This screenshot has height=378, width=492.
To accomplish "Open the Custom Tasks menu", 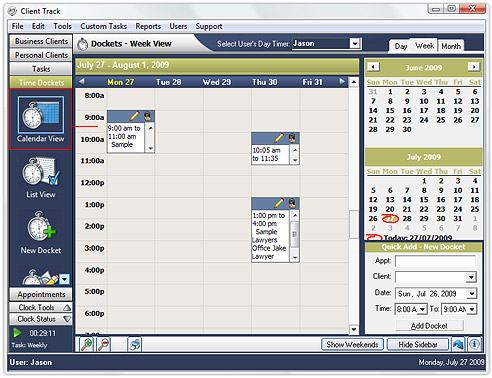I will pos(103,26).
